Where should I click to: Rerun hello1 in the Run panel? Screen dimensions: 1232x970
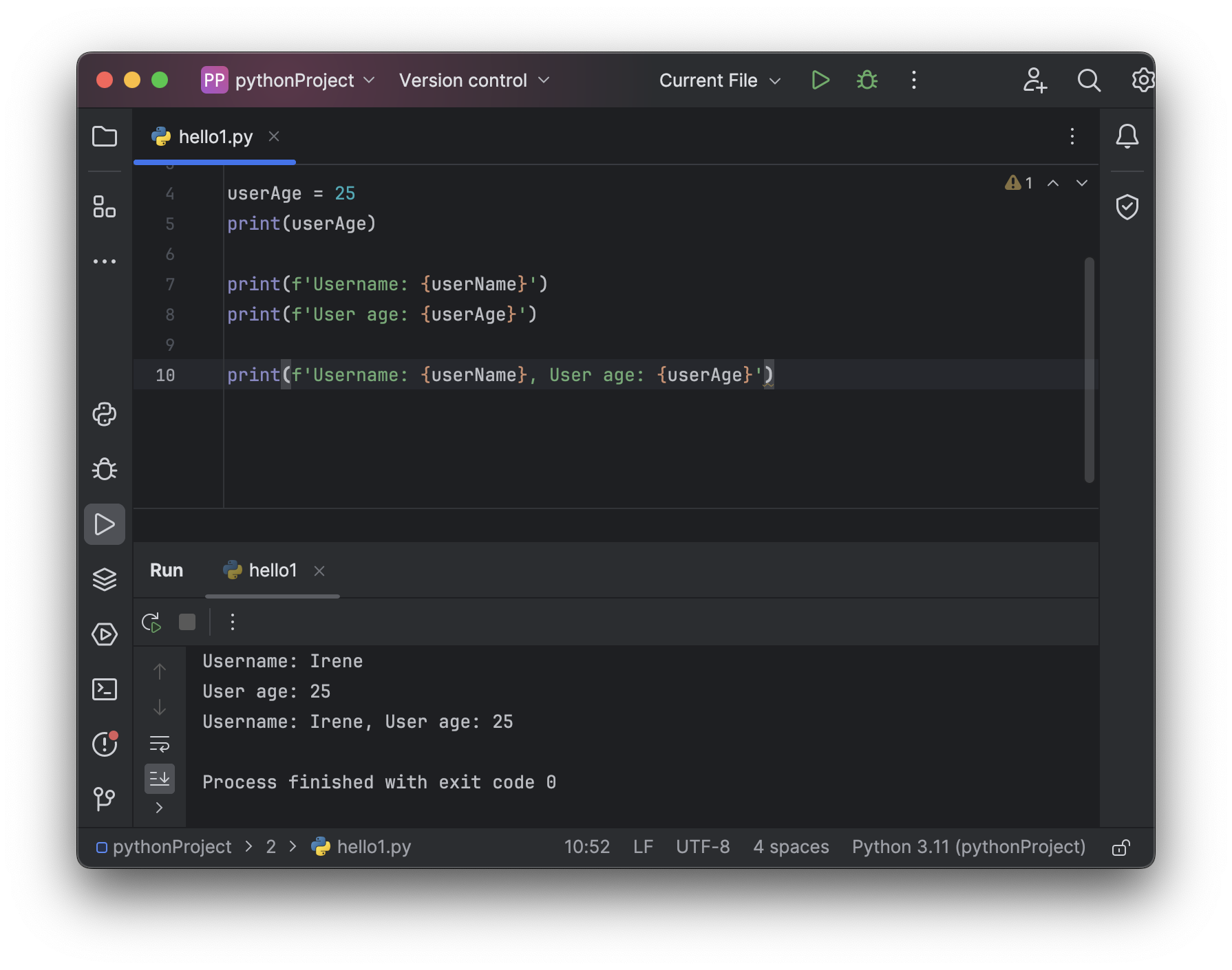(x=151, y=623)
